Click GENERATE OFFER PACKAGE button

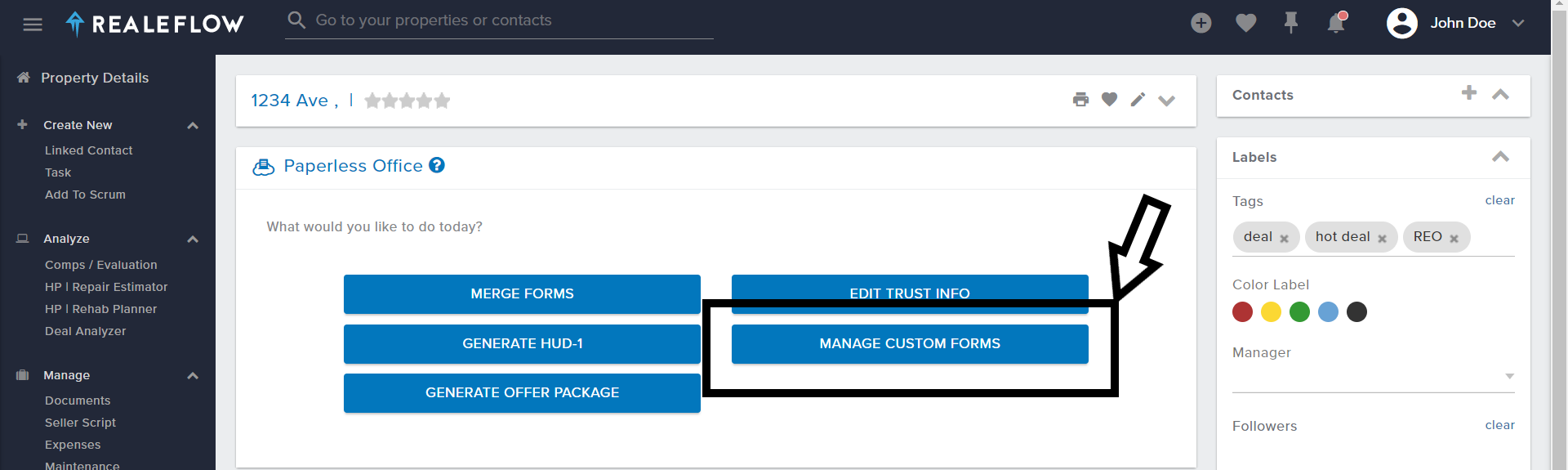pyautogui.click(x=522, y=392)
